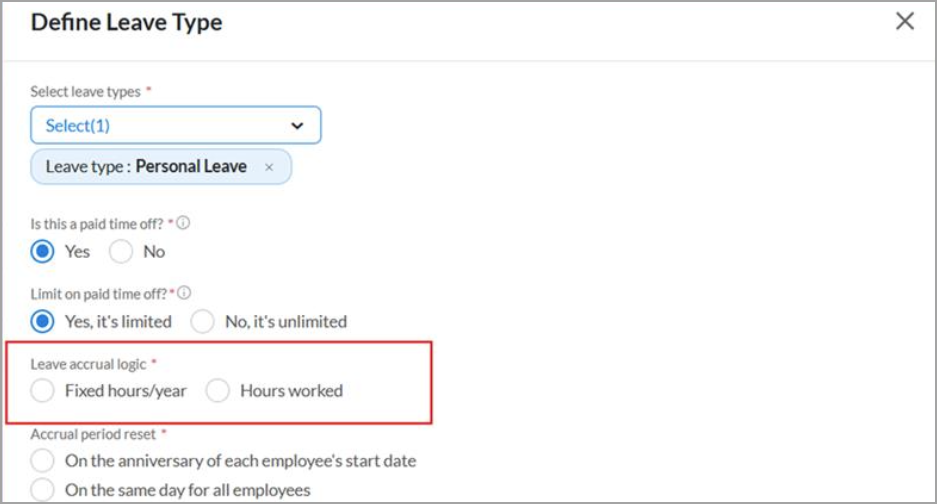This screenshot has width=937, height=504.
Task: Close the Define Leave Type dialog
Action: 904,22
